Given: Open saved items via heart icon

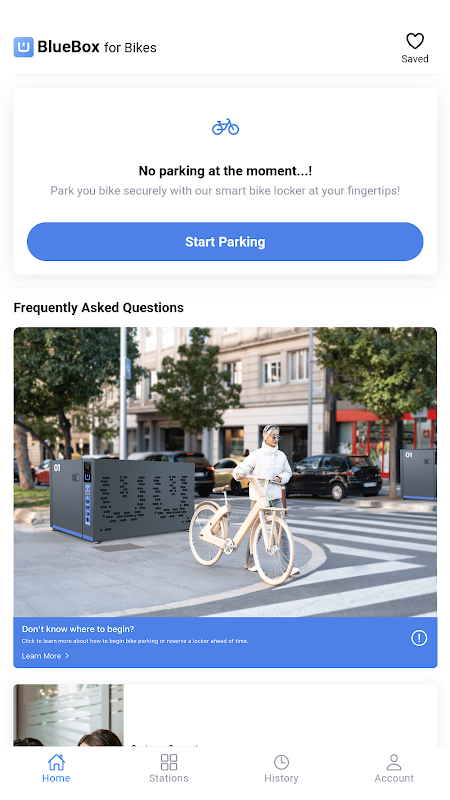Looking at the screenshot, I should pyautogui.click(x=415, y=41).
